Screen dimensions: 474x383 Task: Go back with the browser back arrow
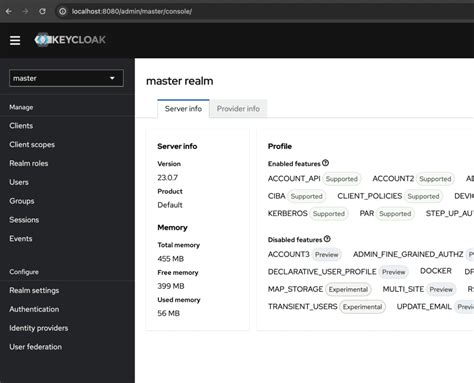pos(9,11)
